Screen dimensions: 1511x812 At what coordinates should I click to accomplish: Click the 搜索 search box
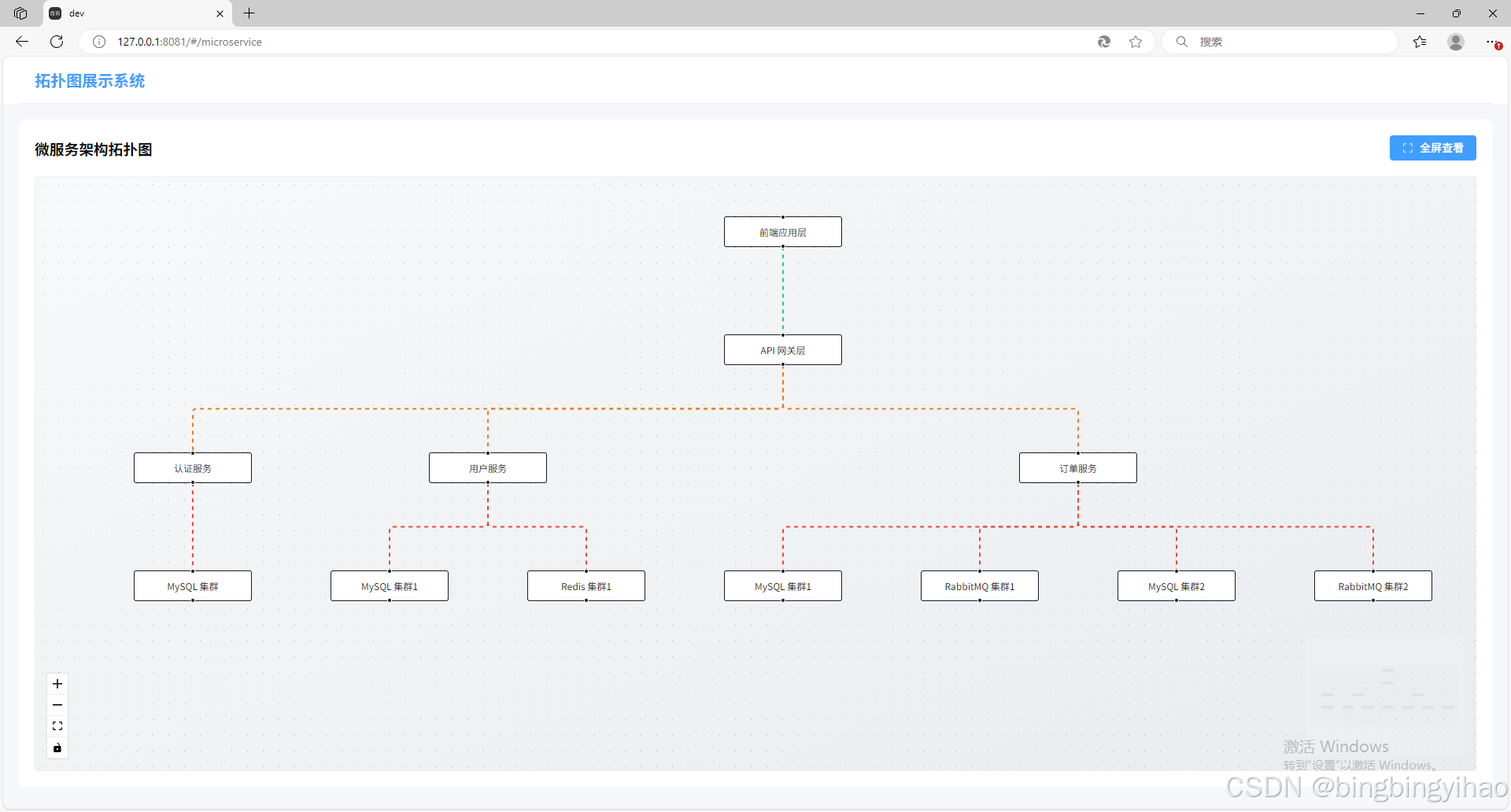[1280, 42]
